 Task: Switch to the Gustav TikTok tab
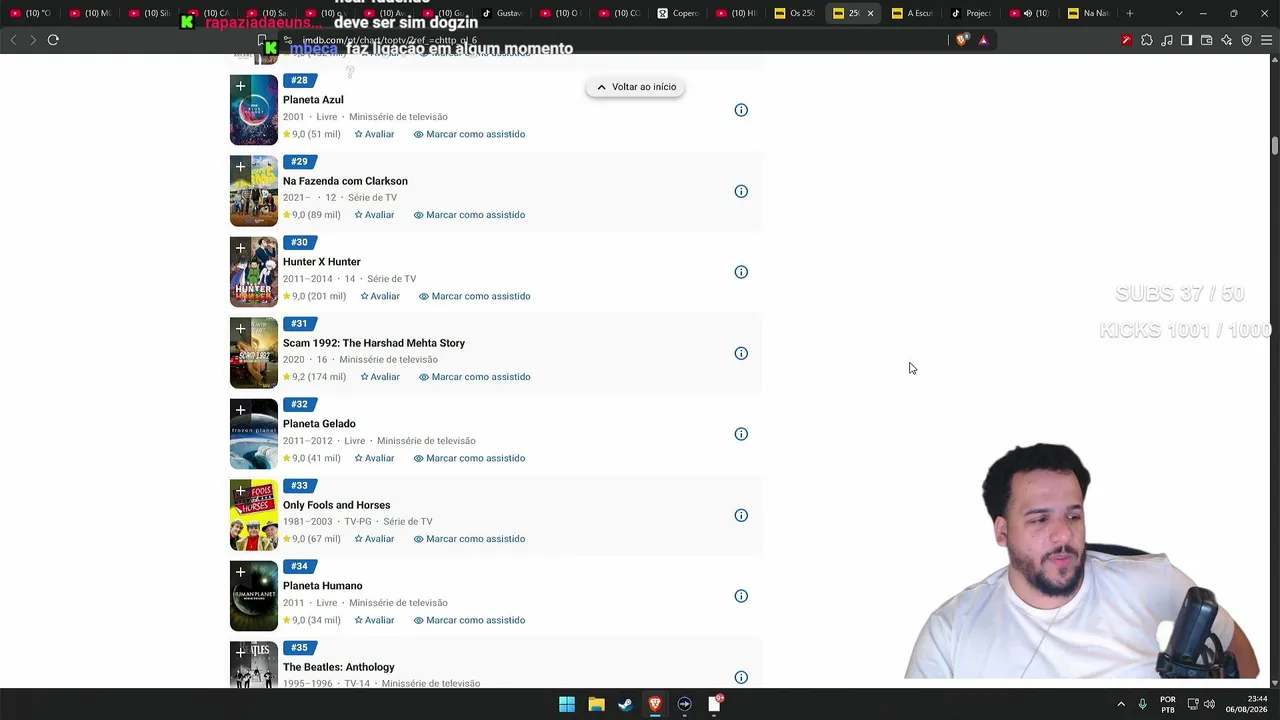pos(502,13)
